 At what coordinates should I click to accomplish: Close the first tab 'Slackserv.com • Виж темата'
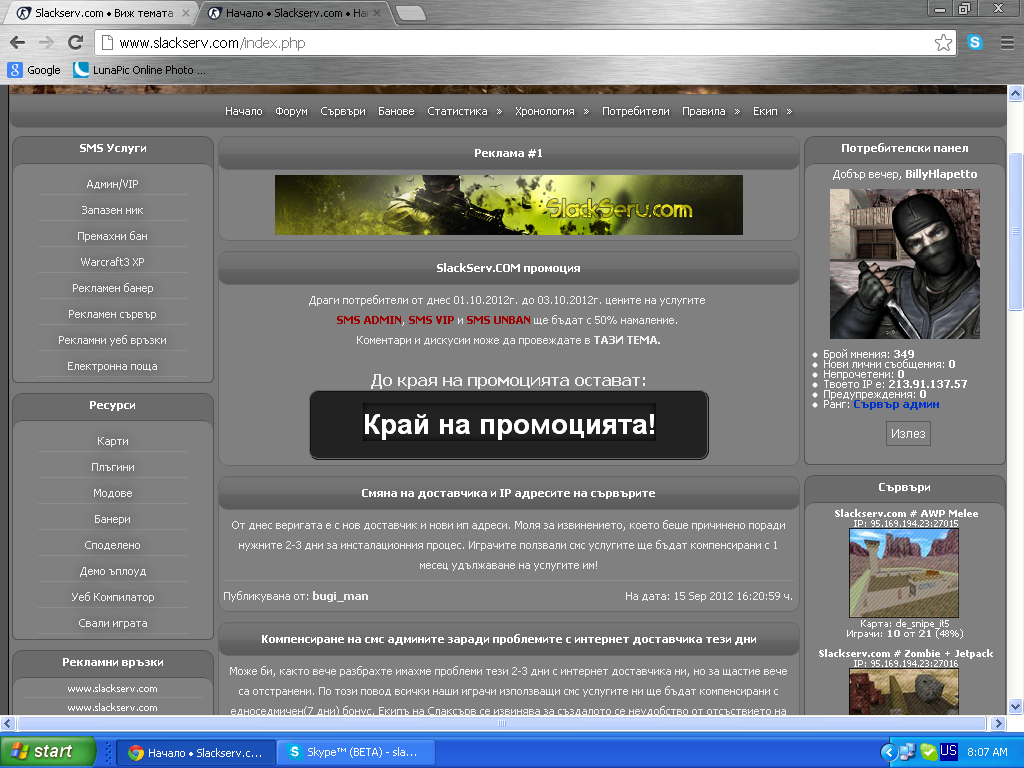click(185, 13)
